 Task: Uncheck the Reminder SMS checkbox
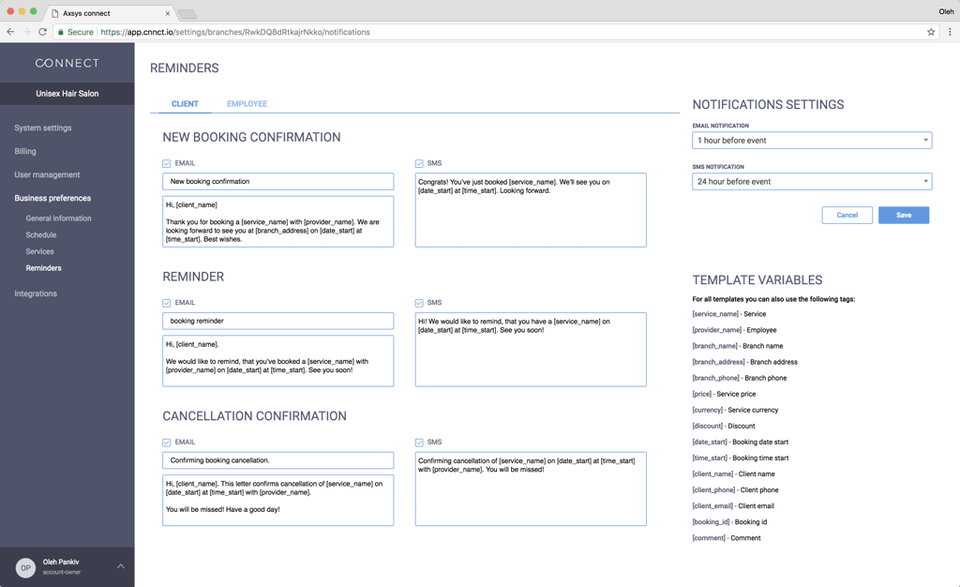(x=419, y=302)
